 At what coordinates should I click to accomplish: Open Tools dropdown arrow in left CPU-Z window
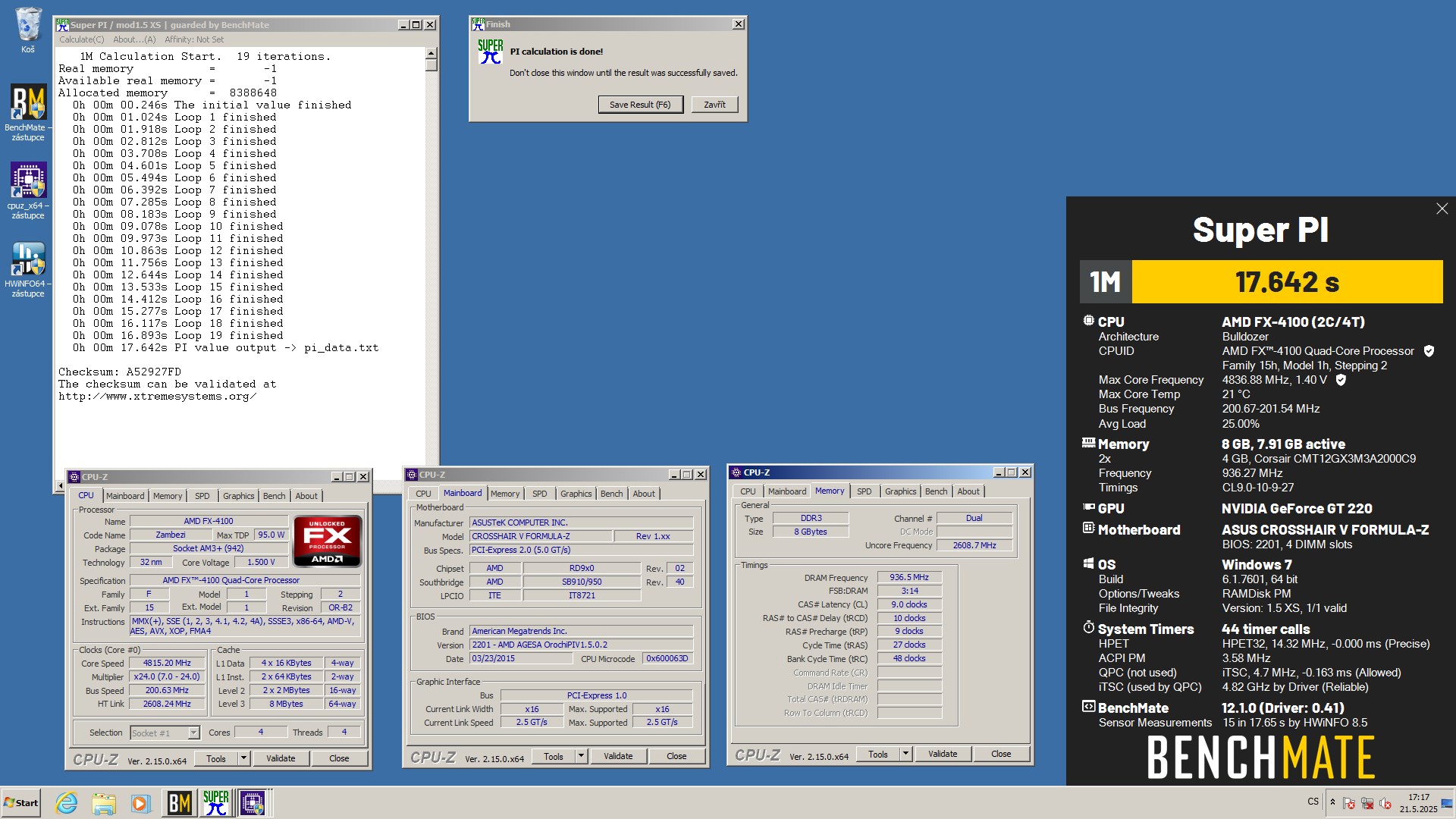tap(243, 758)
